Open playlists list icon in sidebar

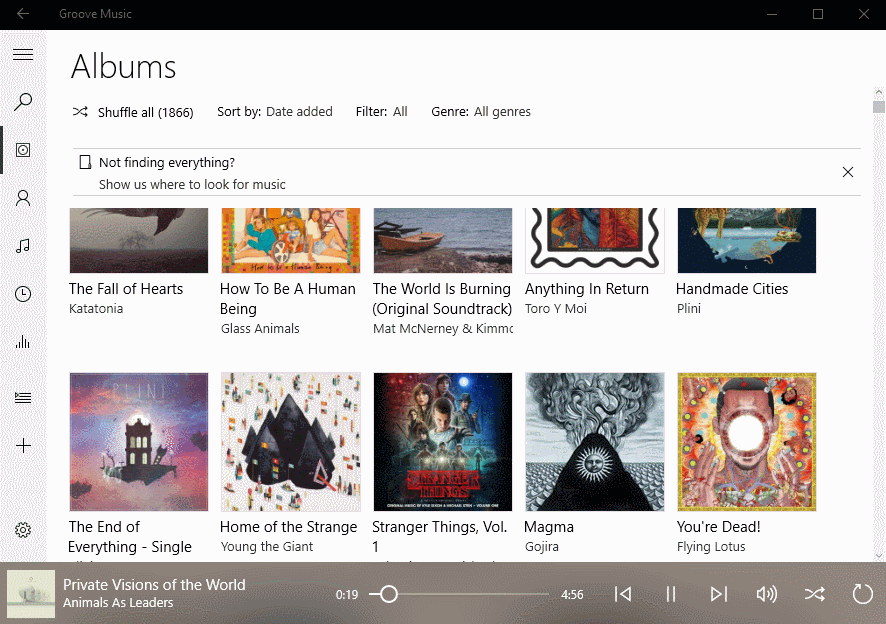point(23,398)
